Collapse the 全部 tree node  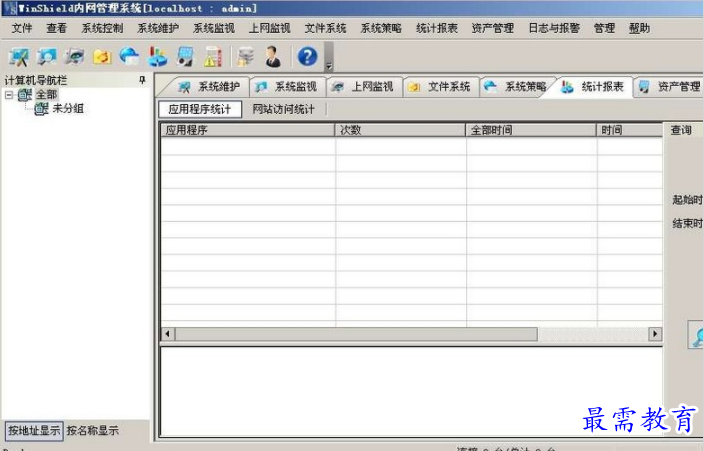click(x=9, y=95)
